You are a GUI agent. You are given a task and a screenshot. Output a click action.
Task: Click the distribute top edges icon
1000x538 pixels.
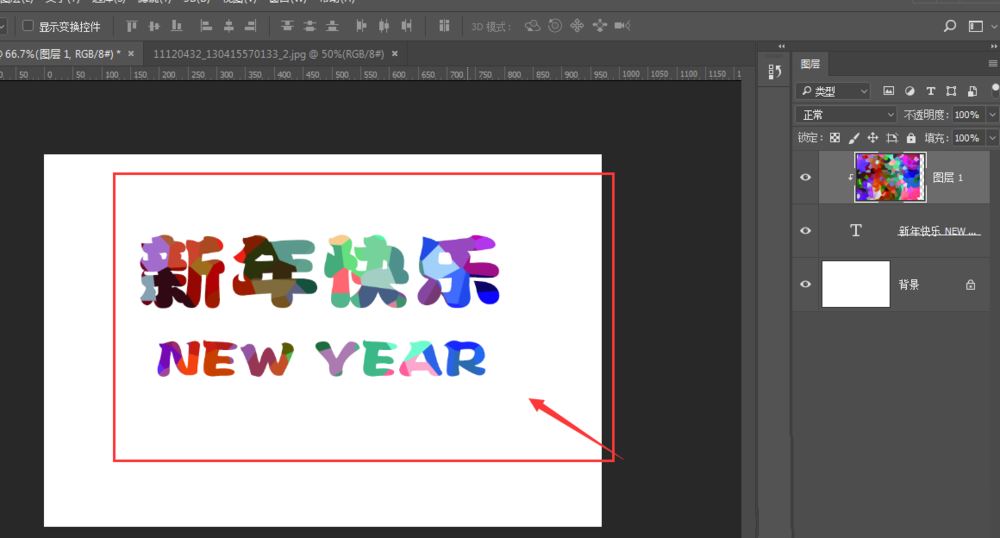click(x=287, y=26)
